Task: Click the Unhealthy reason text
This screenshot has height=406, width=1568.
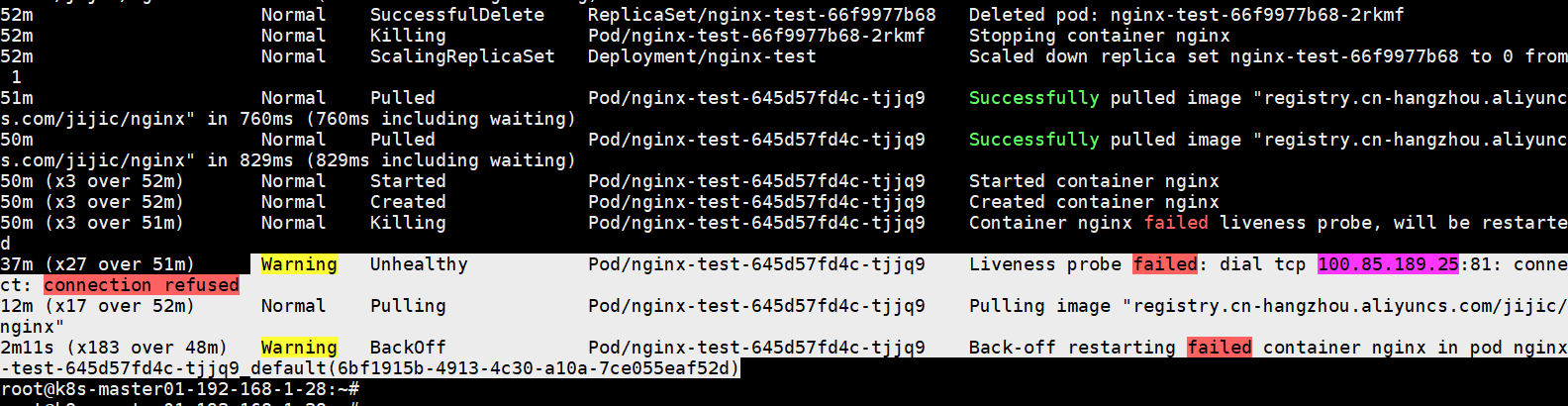Action: [x=419, y=264]
